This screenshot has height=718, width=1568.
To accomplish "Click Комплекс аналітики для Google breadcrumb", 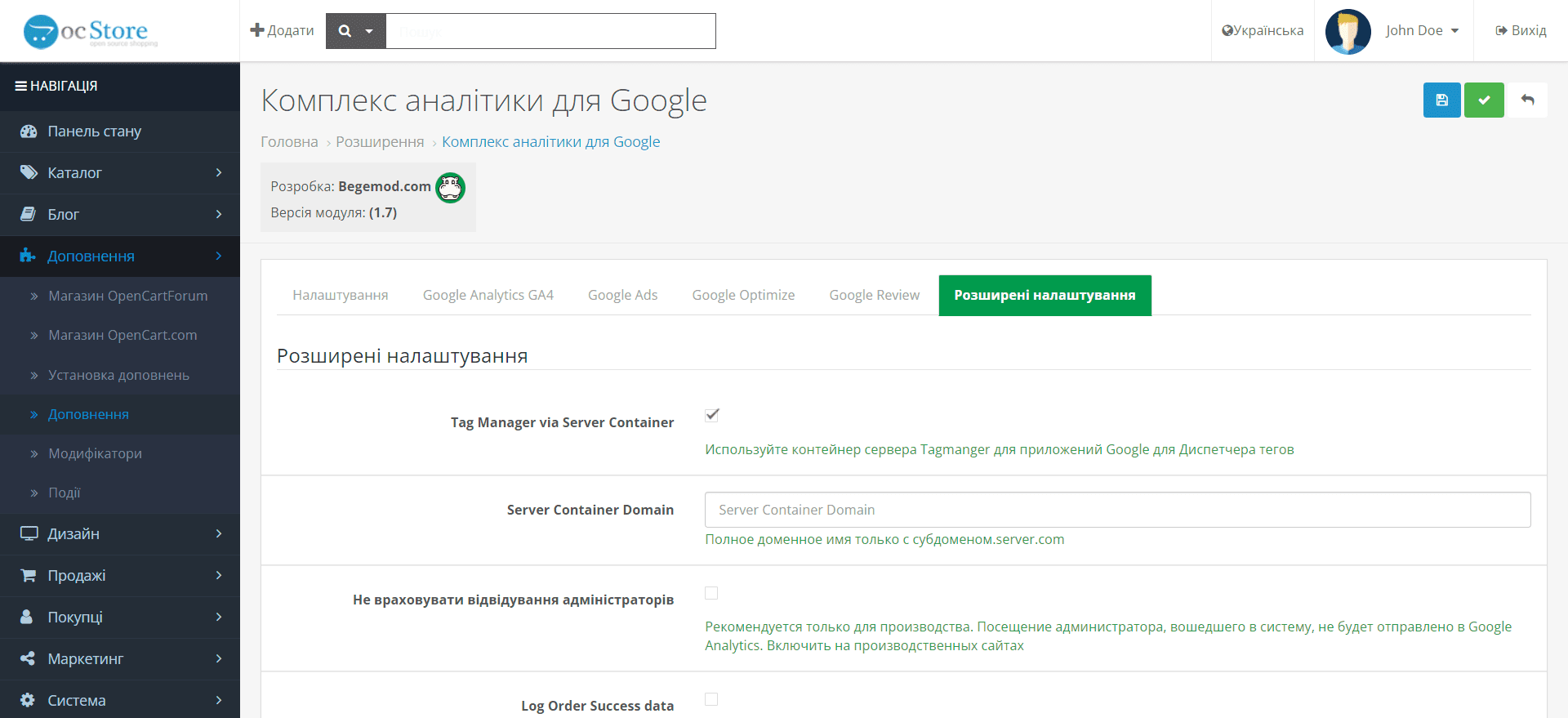I will [550, 141].
